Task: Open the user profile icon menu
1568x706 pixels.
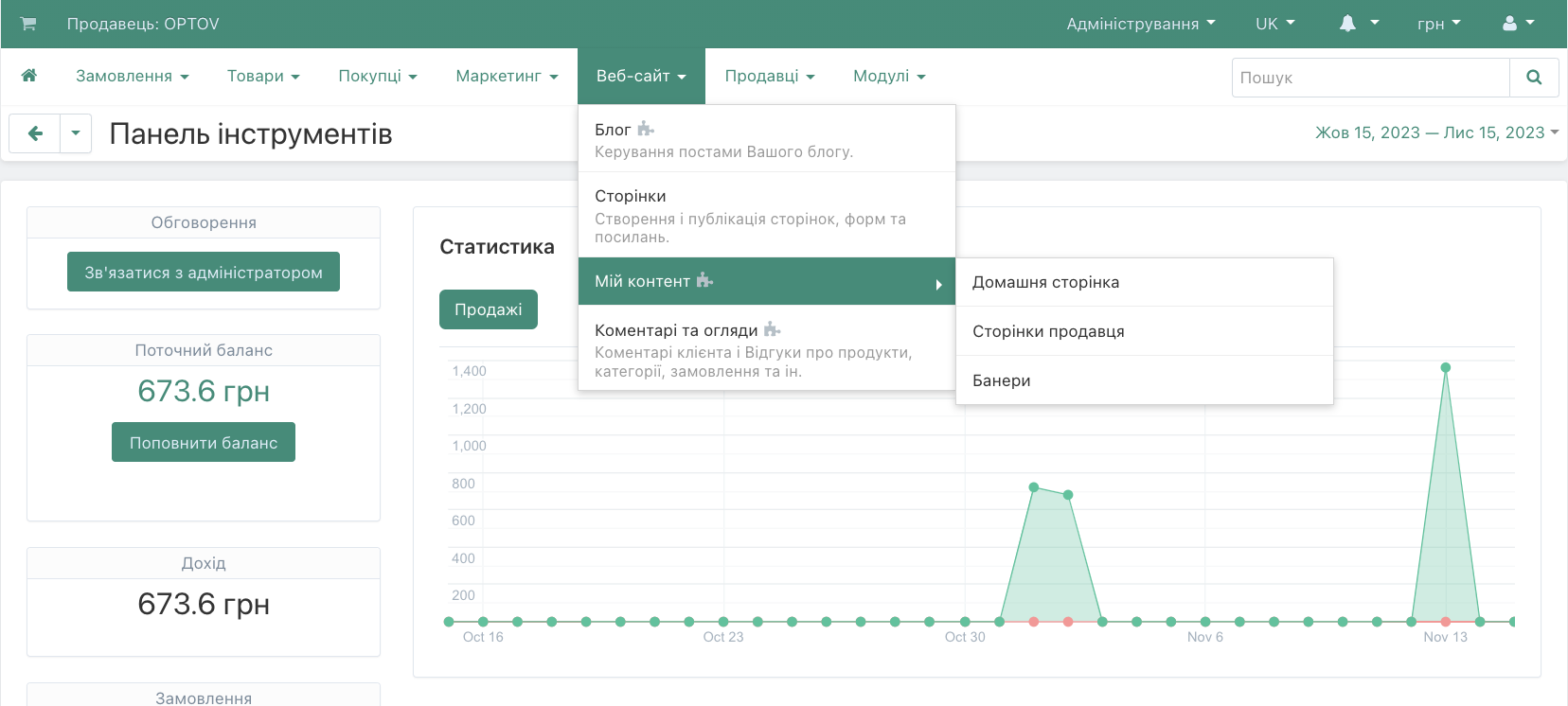Action: pyautogui.click(x=1510, y=24)
